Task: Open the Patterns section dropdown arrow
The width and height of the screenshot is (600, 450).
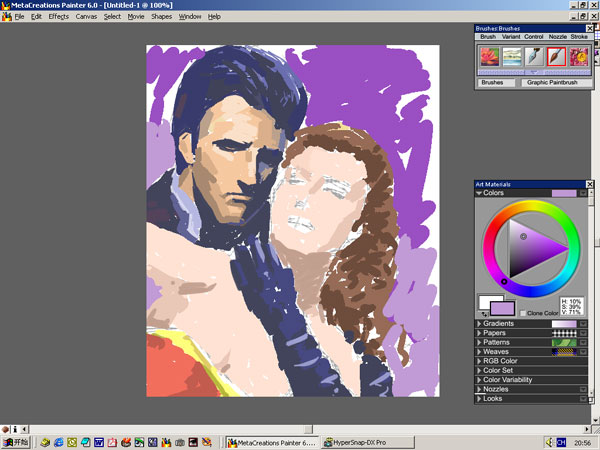Action: coord(583,342)
